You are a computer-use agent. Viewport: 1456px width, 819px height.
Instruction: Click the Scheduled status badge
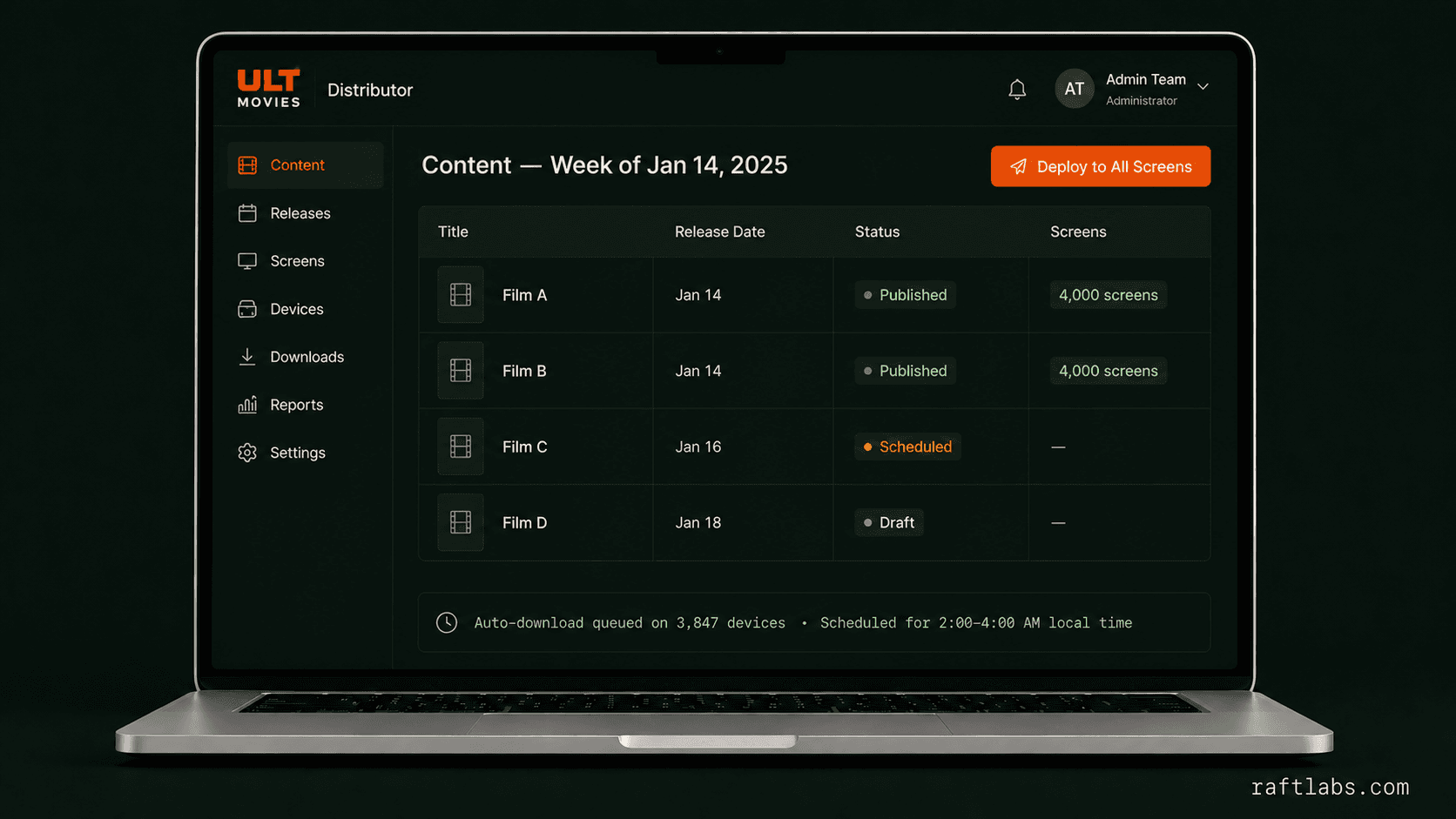pos(907,446)
